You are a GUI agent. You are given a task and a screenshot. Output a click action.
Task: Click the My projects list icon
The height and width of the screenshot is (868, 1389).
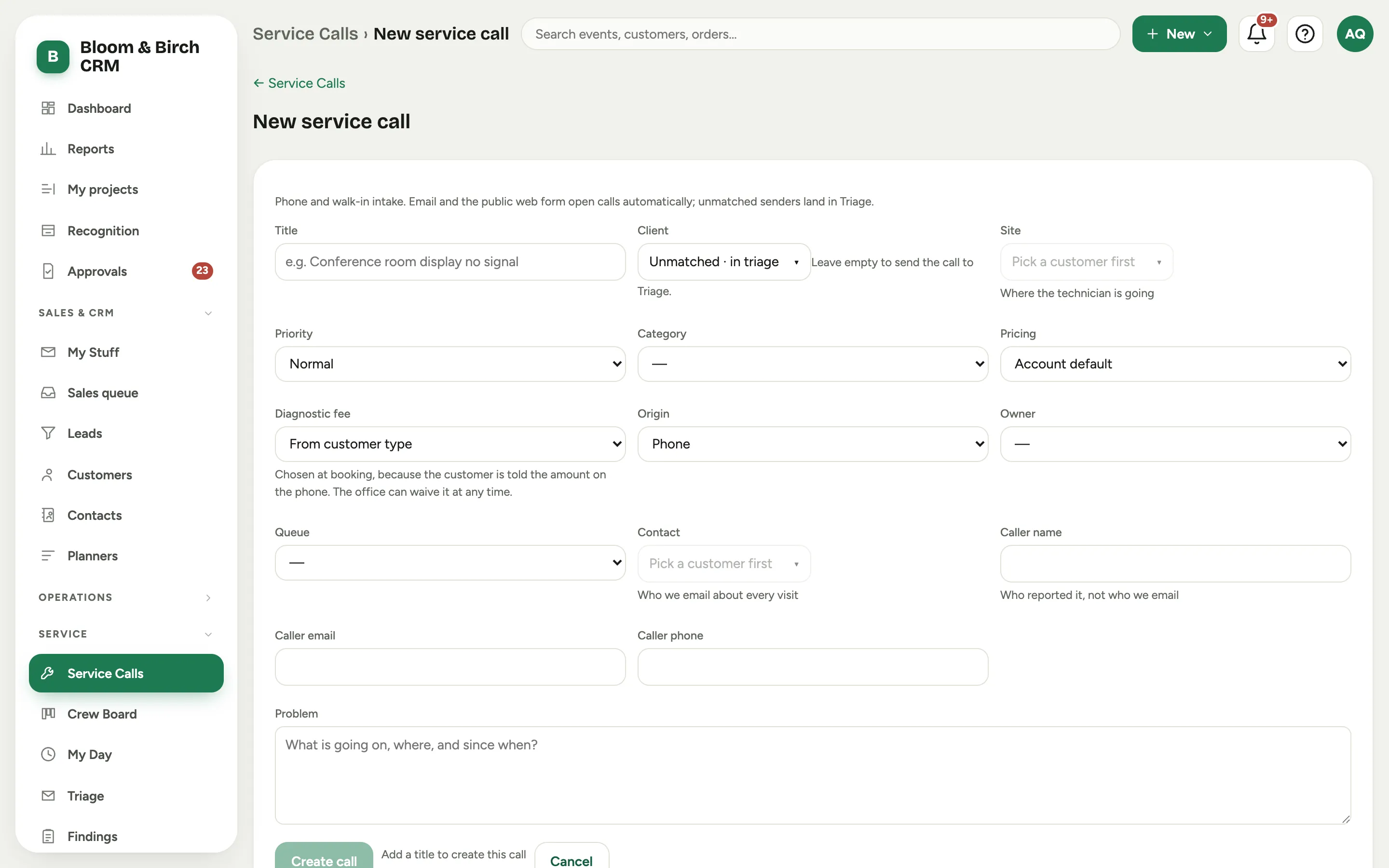click(x=48, y=189)
